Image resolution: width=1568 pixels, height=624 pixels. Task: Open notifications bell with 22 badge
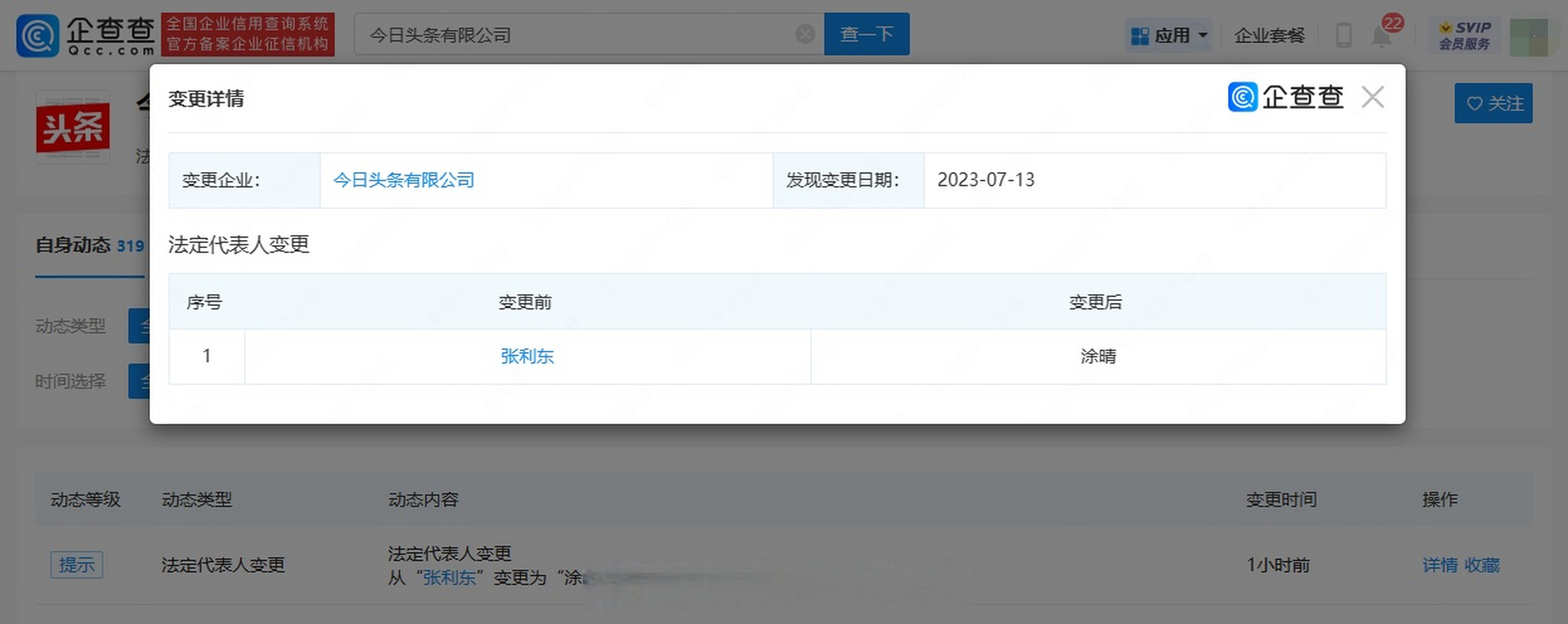[1382, 35]
